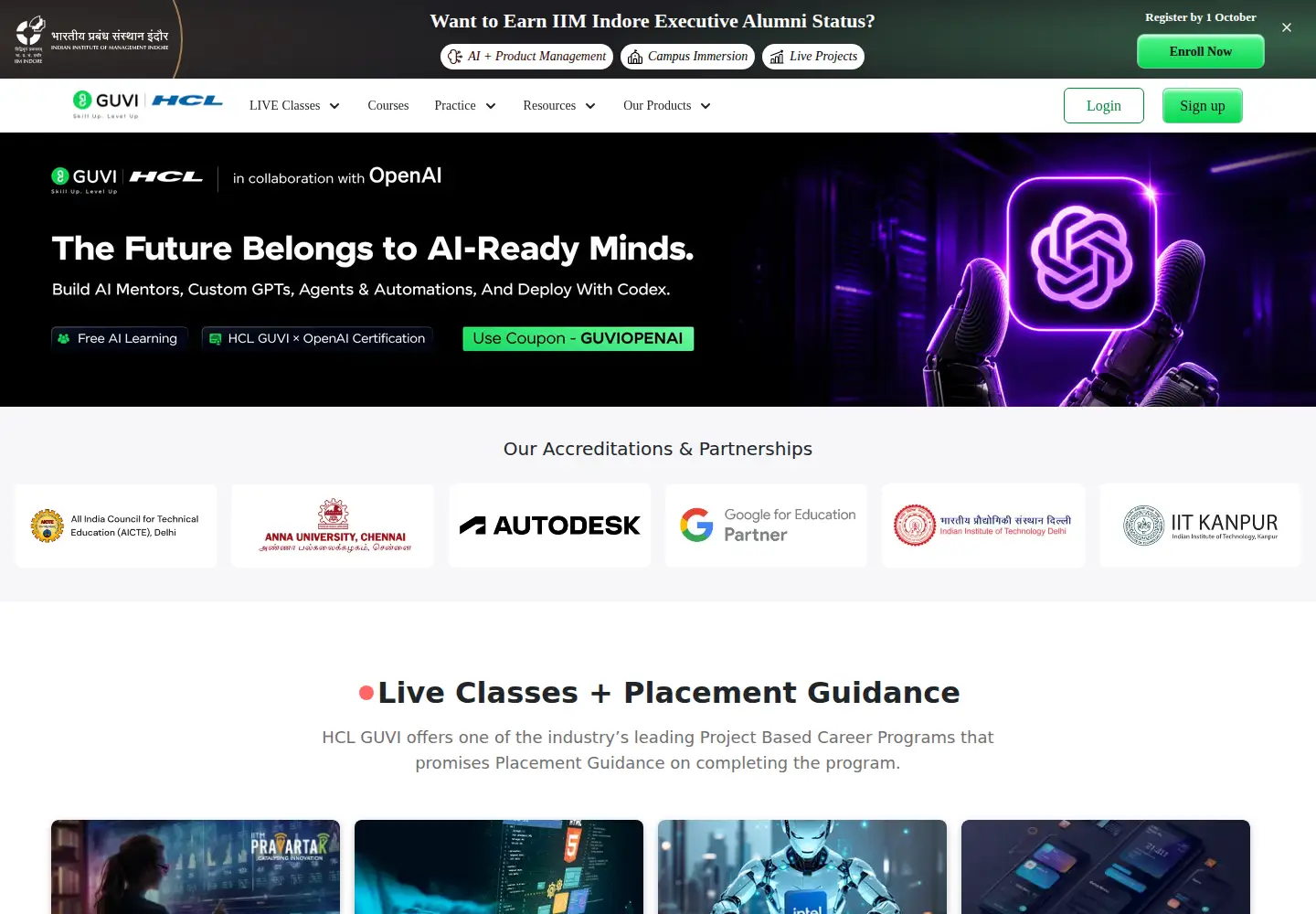Close the IIM Indore promo banner
Viewport: 1316px width, 914px height.
(1287, 27)
